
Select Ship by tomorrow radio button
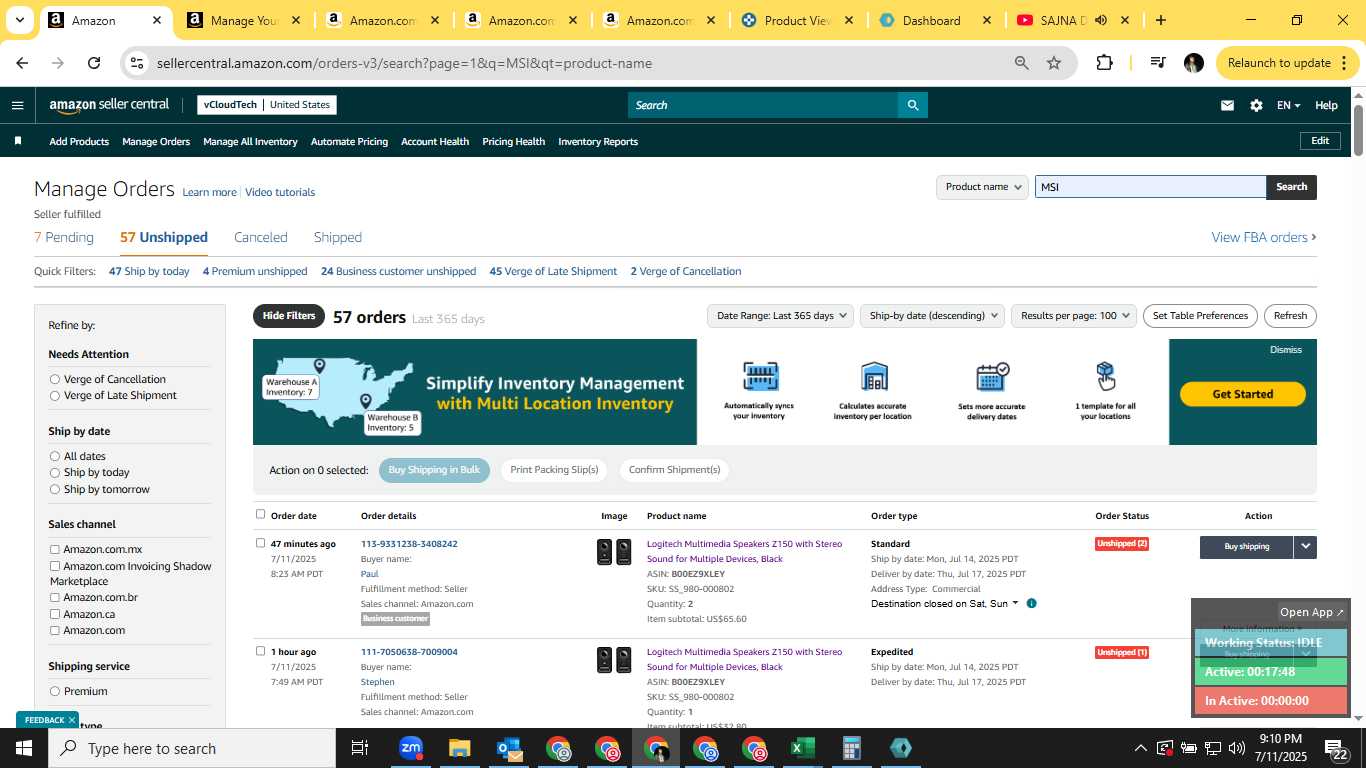coord(55,489)
